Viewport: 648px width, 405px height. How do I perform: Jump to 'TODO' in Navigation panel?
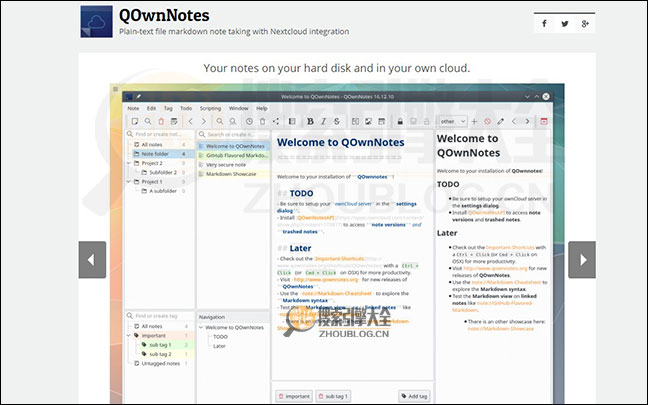[x=220, y=337]
